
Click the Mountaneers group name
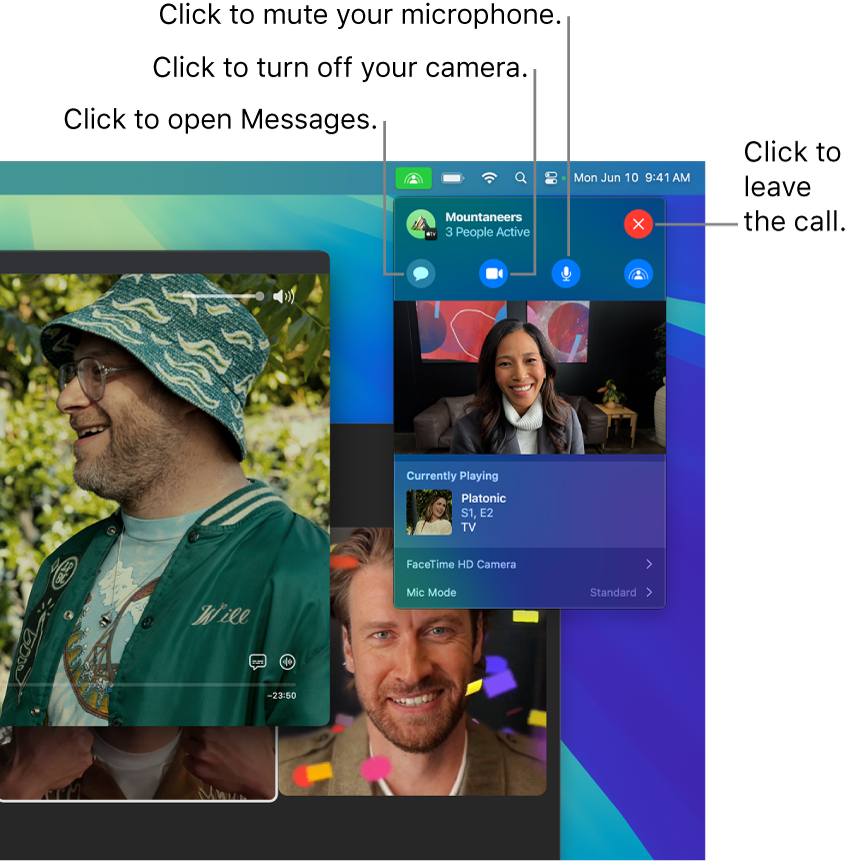coord(483,217)
